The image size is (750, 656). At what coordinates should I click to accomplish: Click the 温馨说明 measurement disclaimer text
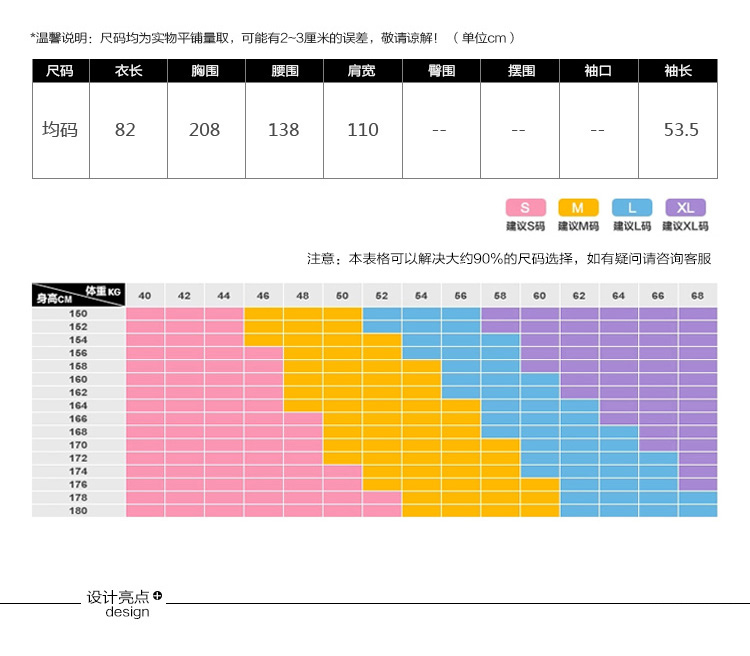point(273,38)
